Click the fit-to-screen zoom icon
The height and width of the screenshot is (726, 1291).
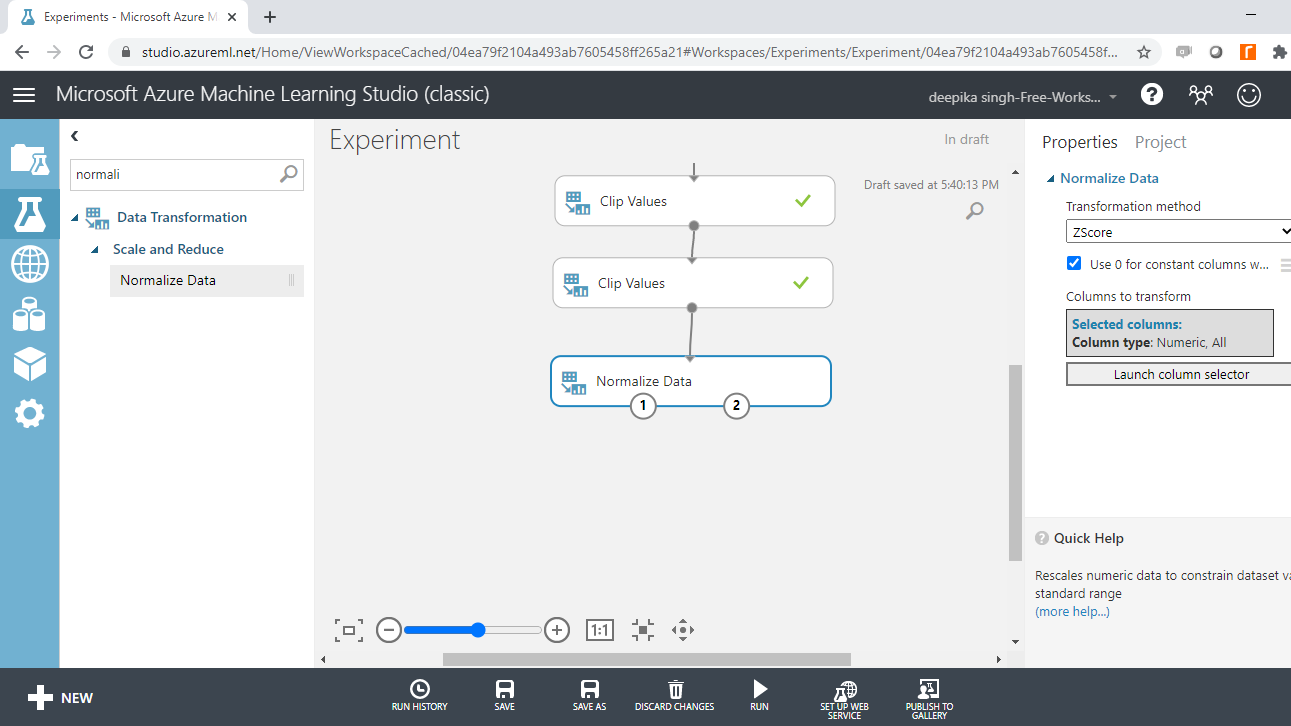pyautogui.click(x=348, y=630)
